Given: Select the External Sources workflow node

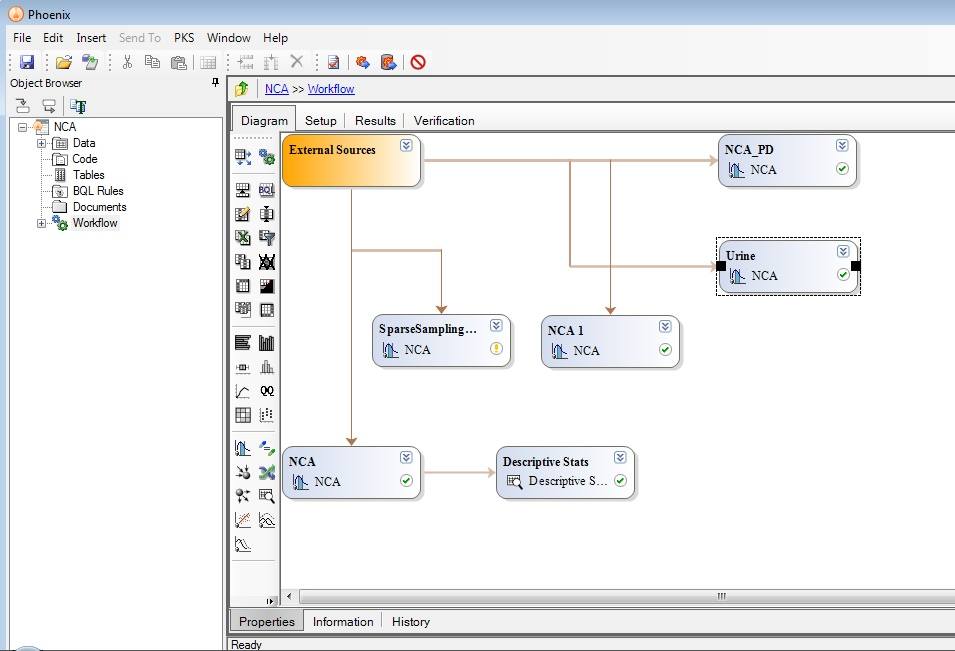Looking at the screenshot, I should pyautogui.click(x=351, y=161).
